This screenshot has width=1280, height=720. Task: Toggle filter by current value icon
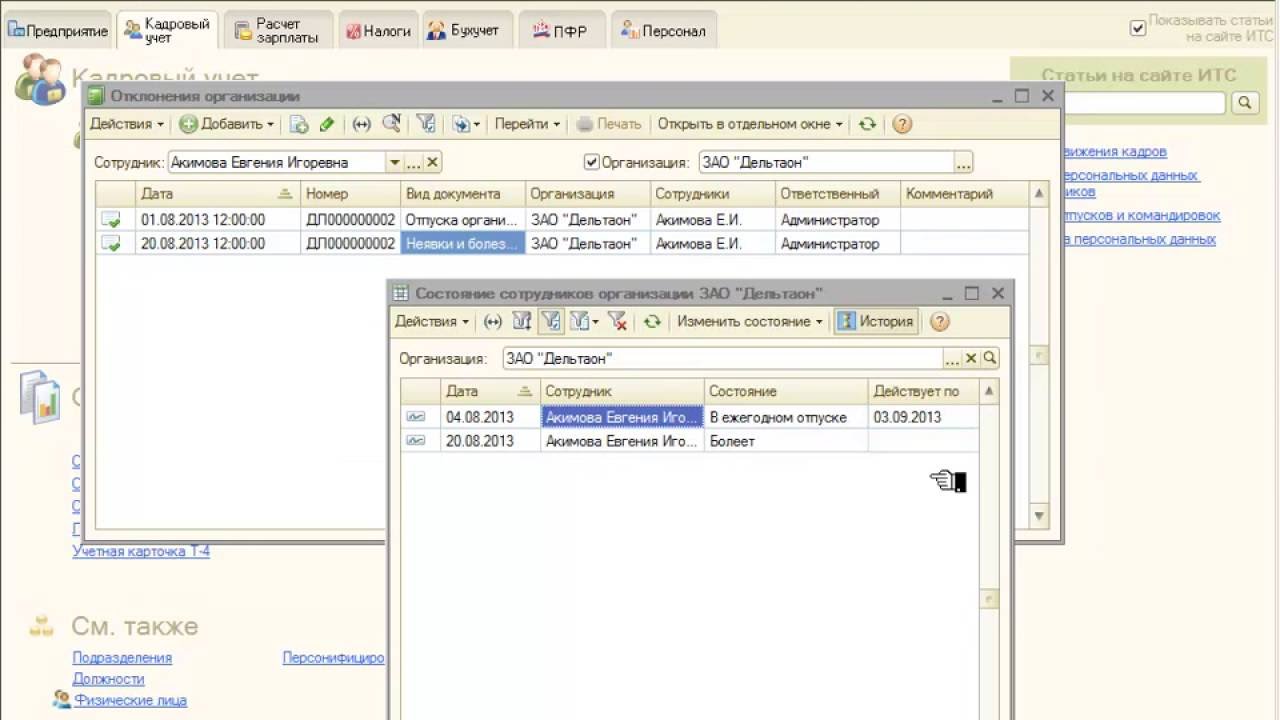tap(550, 321)
